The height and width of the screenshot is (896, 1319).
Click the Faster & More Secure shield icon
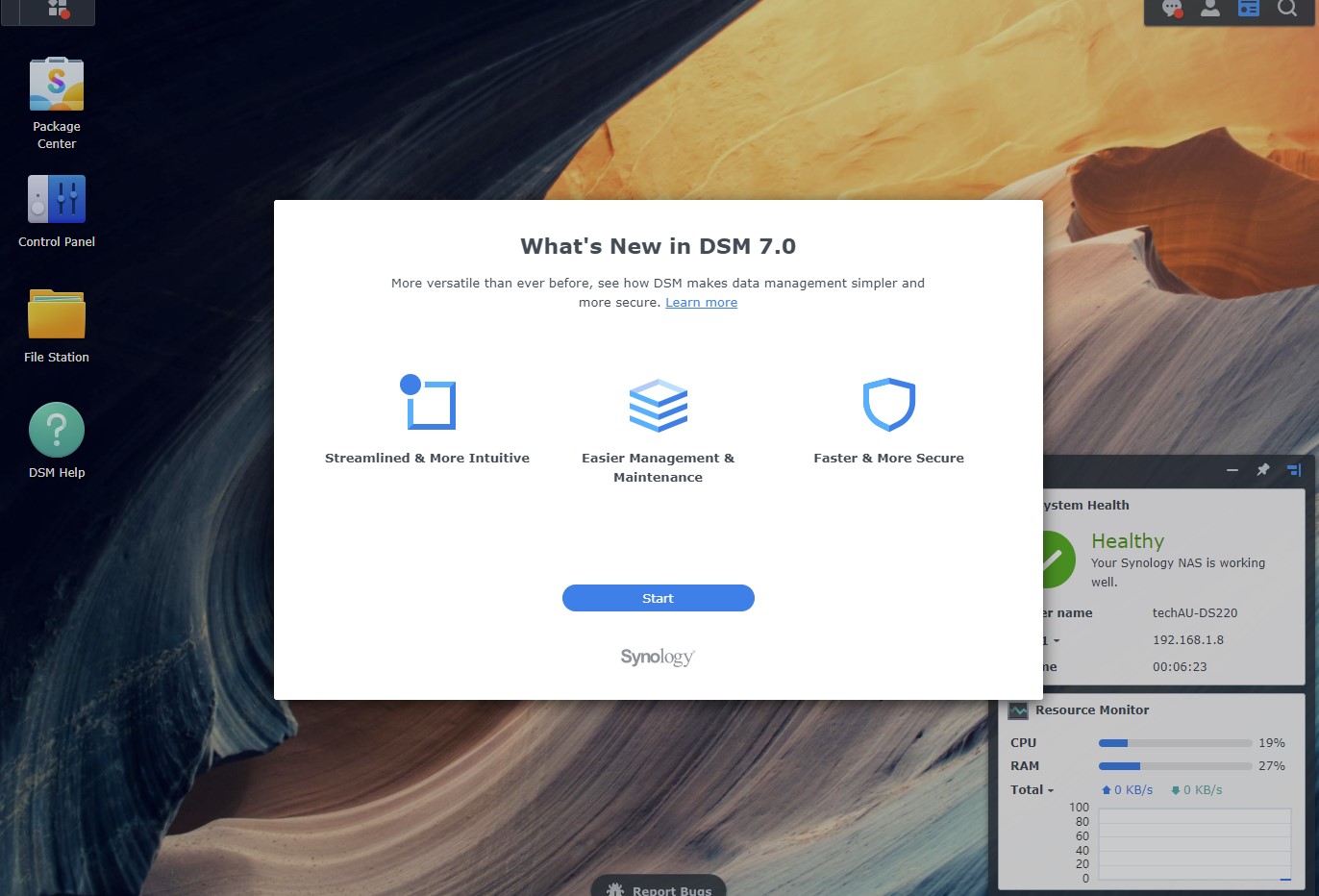click(889, 405)
